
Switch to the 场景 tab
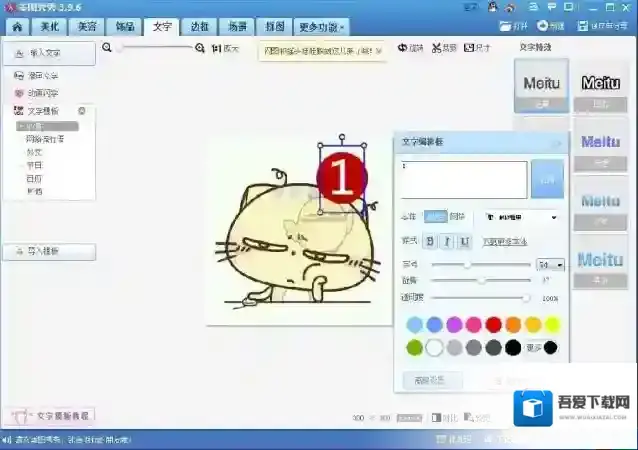[237, 27]
